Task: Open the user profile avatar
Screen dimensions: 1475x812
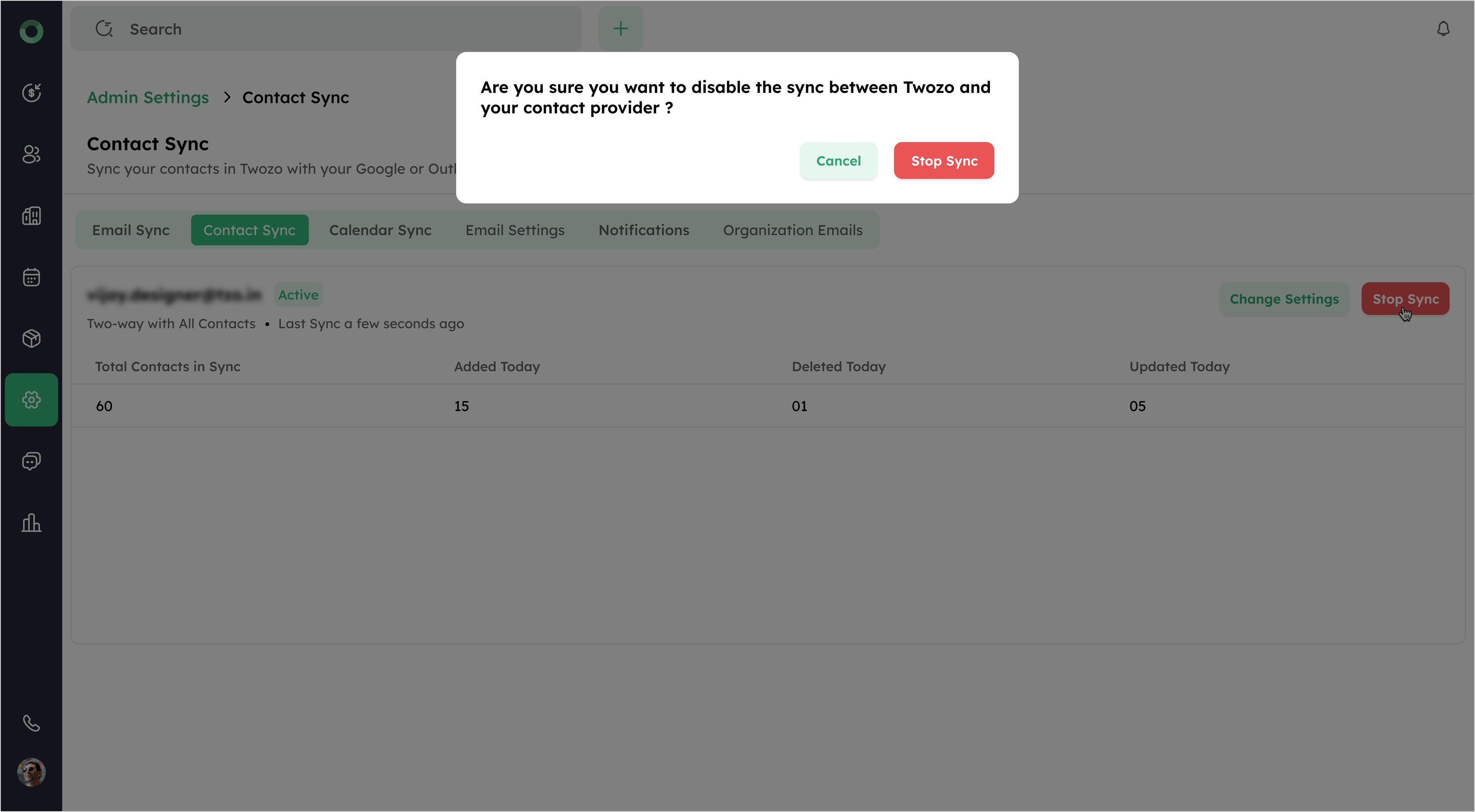Action: point(32,772)
